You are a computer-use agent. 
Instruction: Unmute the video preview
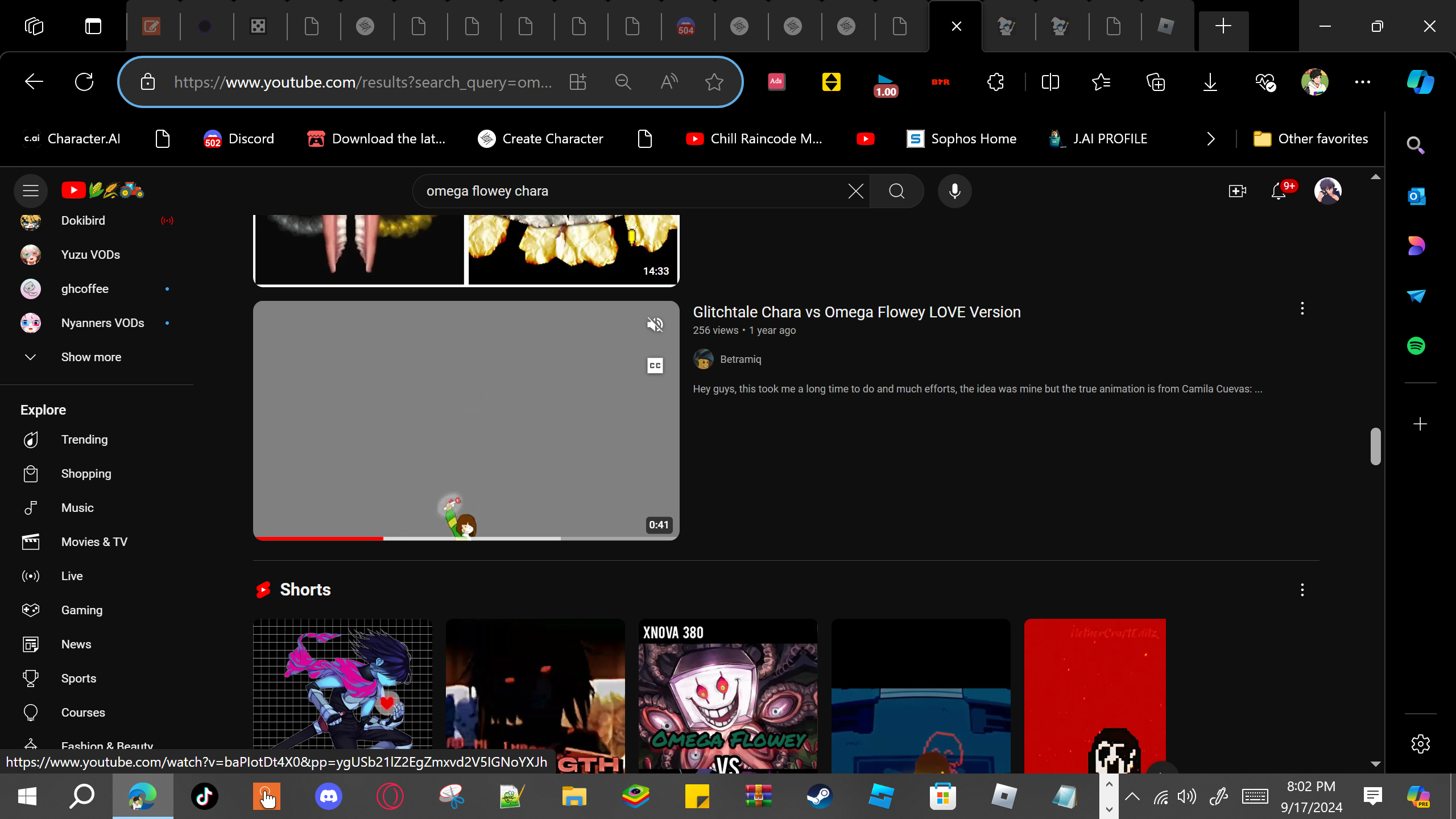[655, 325]
